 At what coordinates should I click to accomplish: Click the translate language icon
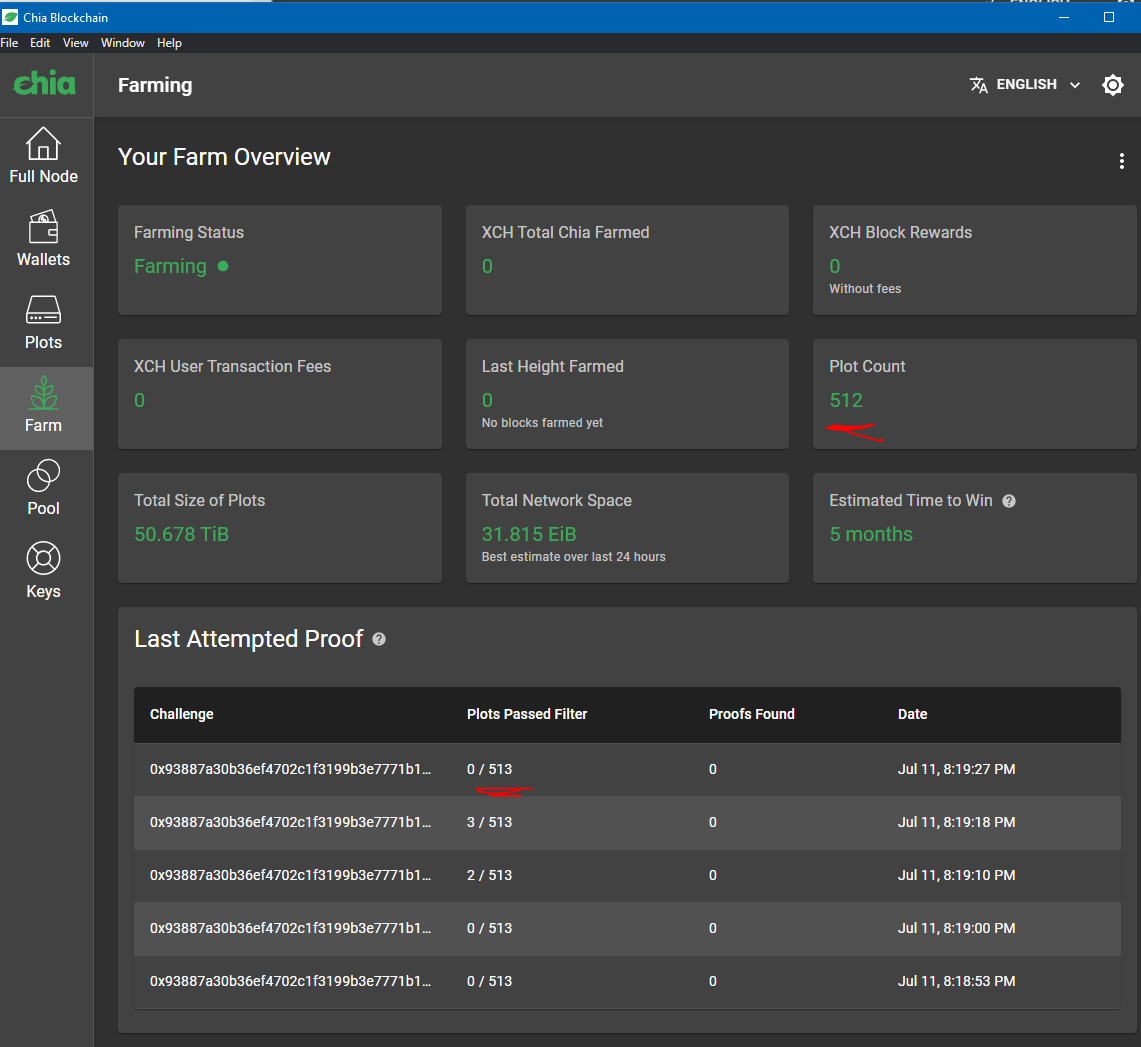(x=979, y=85)
